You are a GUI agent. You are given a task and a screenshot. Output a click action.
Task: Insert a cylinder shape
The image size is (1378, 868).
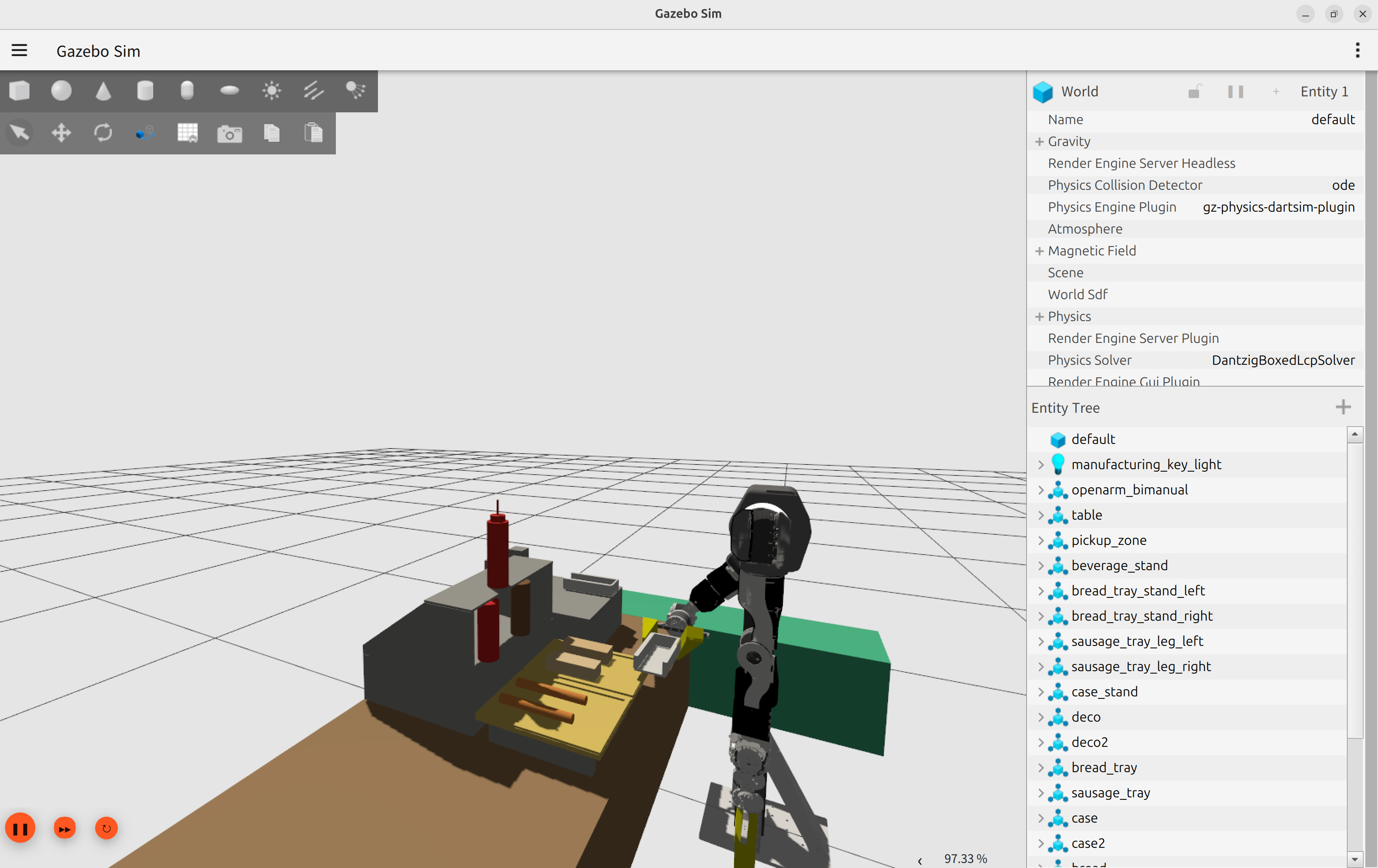click(x=145, y=90)
